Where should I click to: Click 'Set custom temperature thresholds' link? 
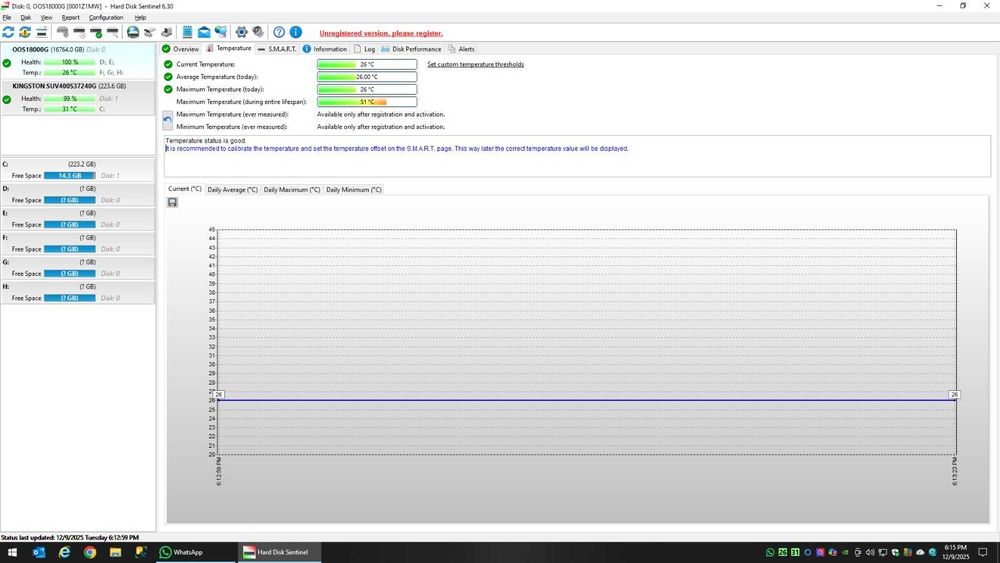click(475, 64)
